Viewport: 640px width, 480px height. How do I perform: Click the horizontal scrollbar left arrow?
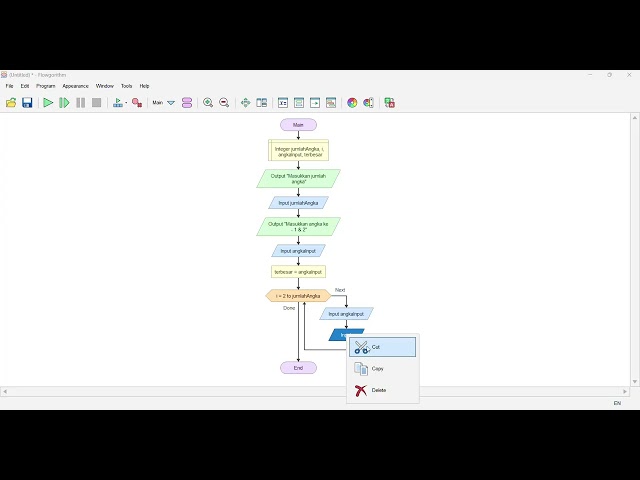pyautogui.click(x=4, y=391)
